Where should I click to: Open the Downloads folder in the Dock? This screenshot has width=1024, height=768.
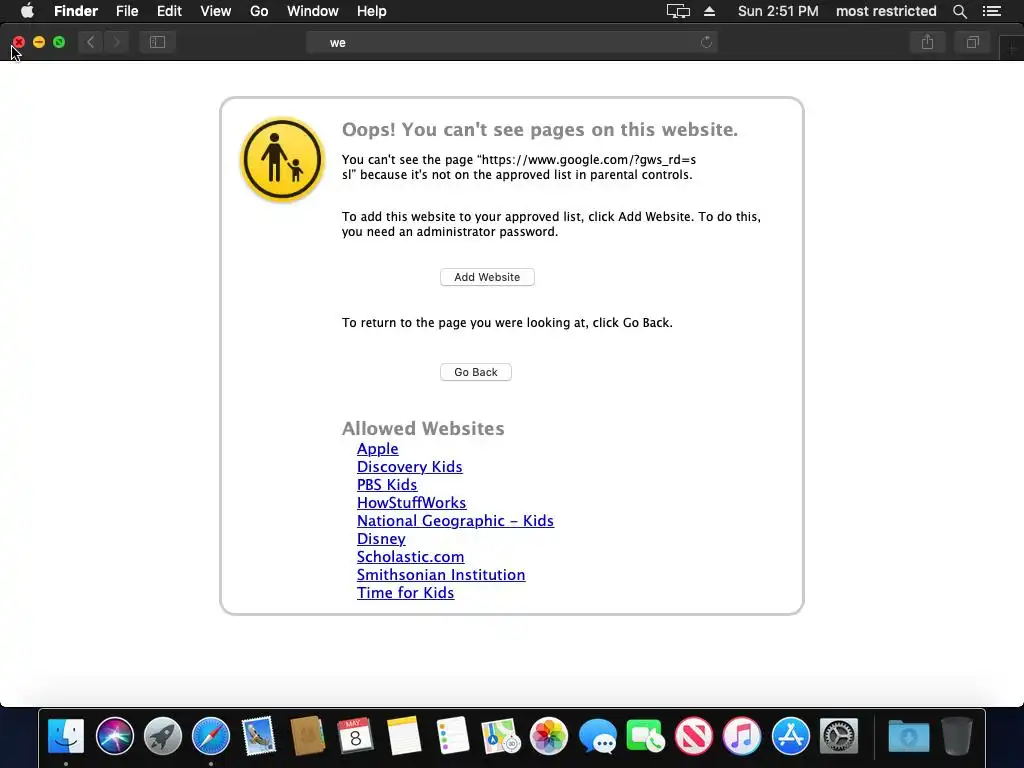pos(908,736)
